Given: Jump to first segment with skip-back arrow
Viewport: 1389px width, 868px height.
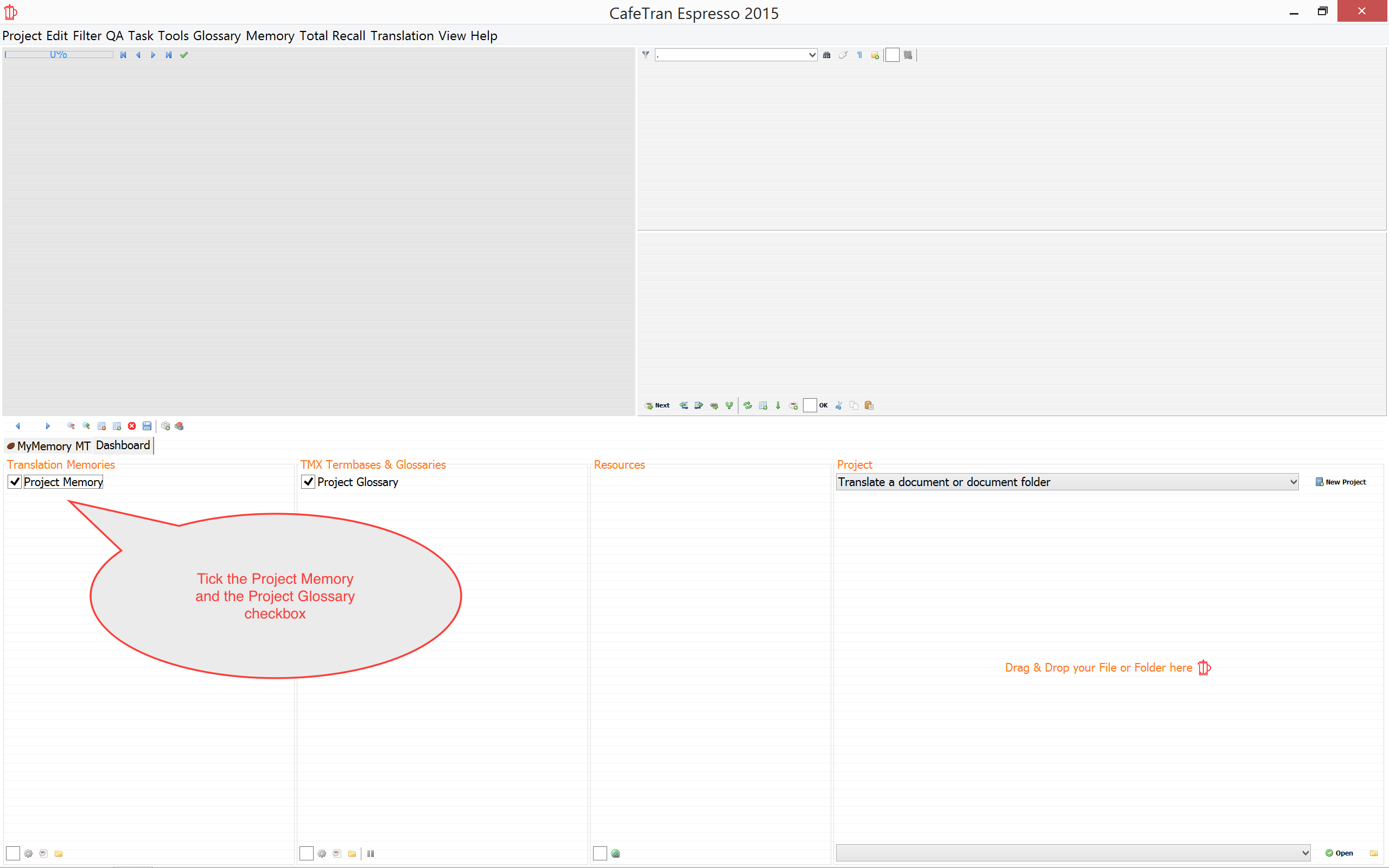Looking at the screenshot, I should (x=123, y=55).
